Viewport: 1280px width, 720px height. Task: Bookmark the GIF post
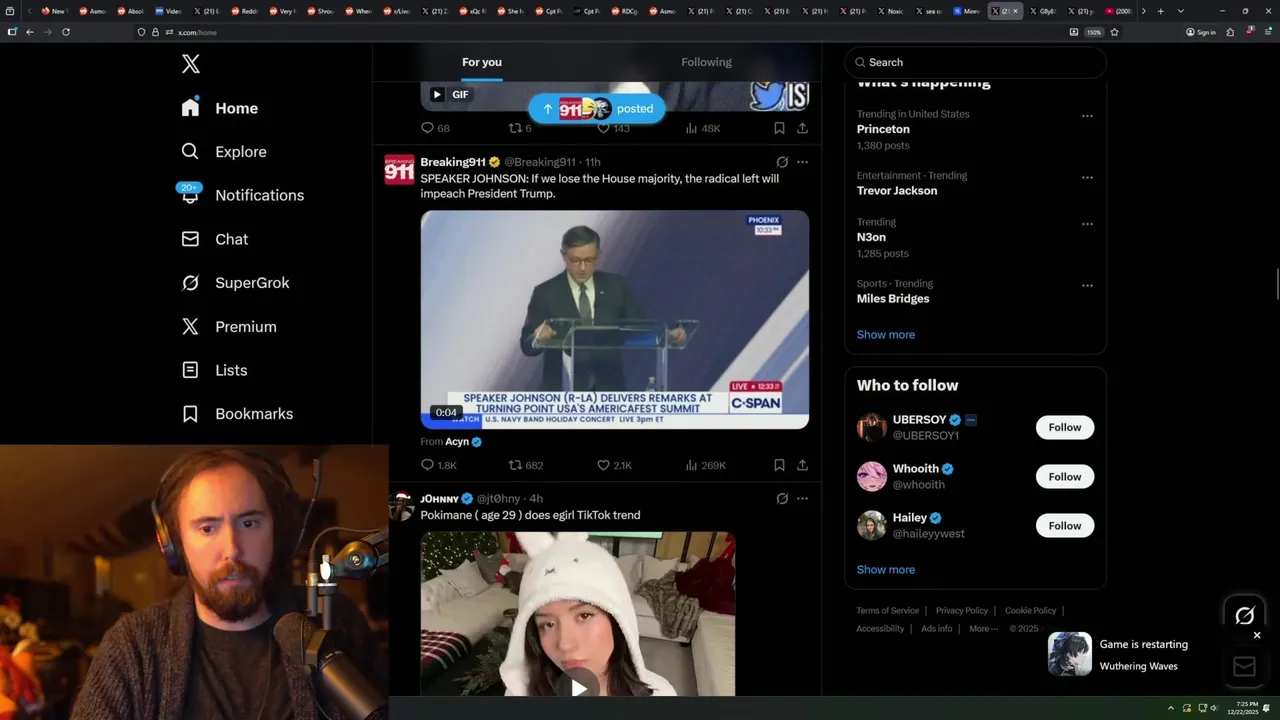pyautogui.click(x=779, y=128)
